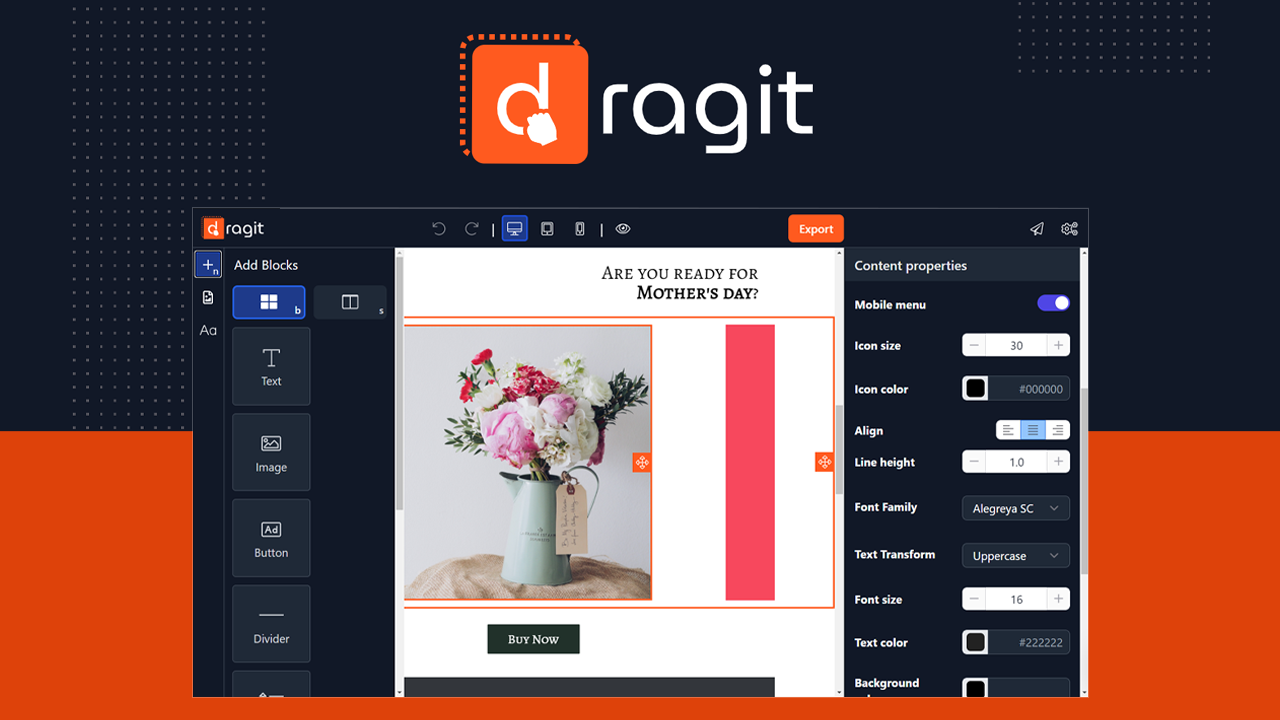
Task: Add a Text block
Action: coord(271,366)
